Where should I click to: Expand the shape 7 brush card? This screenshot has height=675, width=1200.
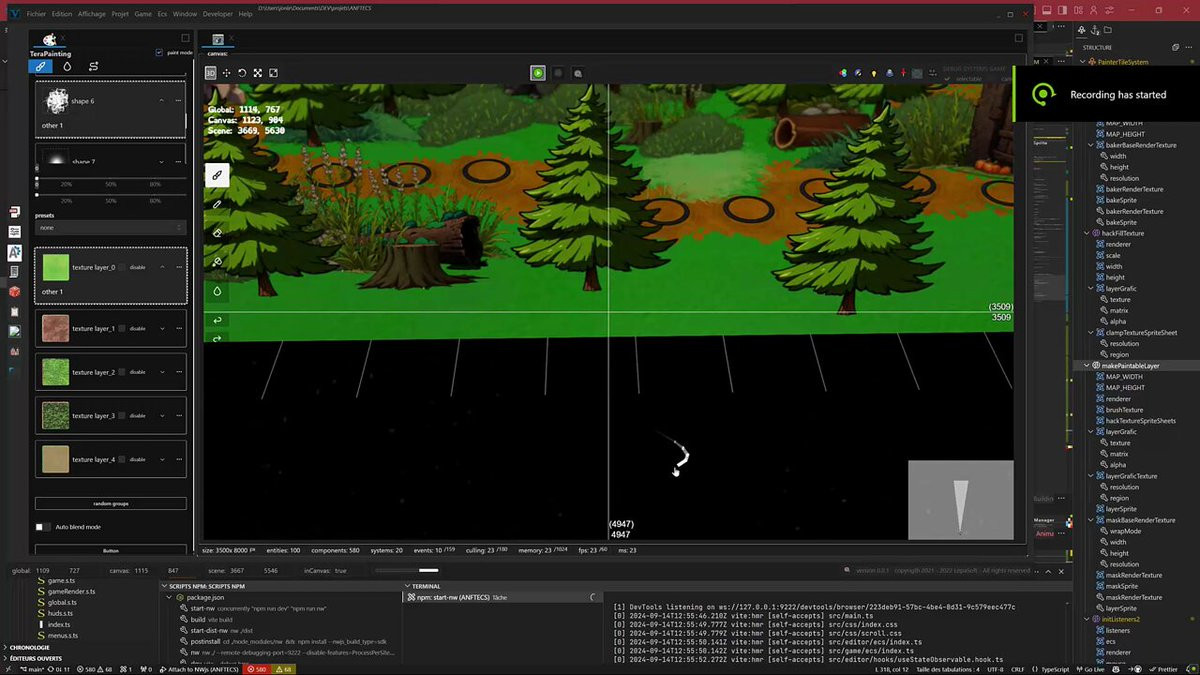pos(162,162)
